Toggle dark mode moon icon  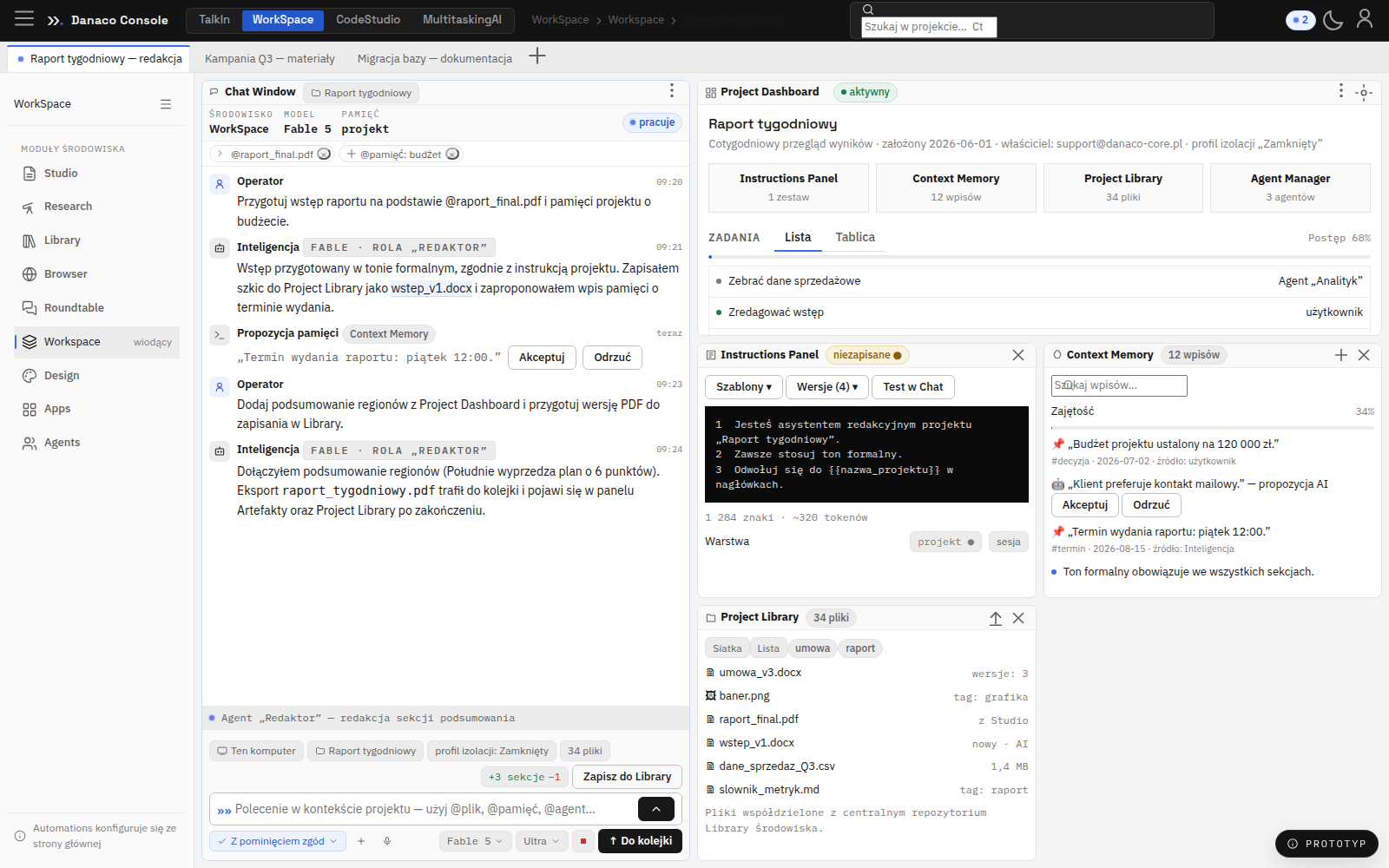[1333, 19]
